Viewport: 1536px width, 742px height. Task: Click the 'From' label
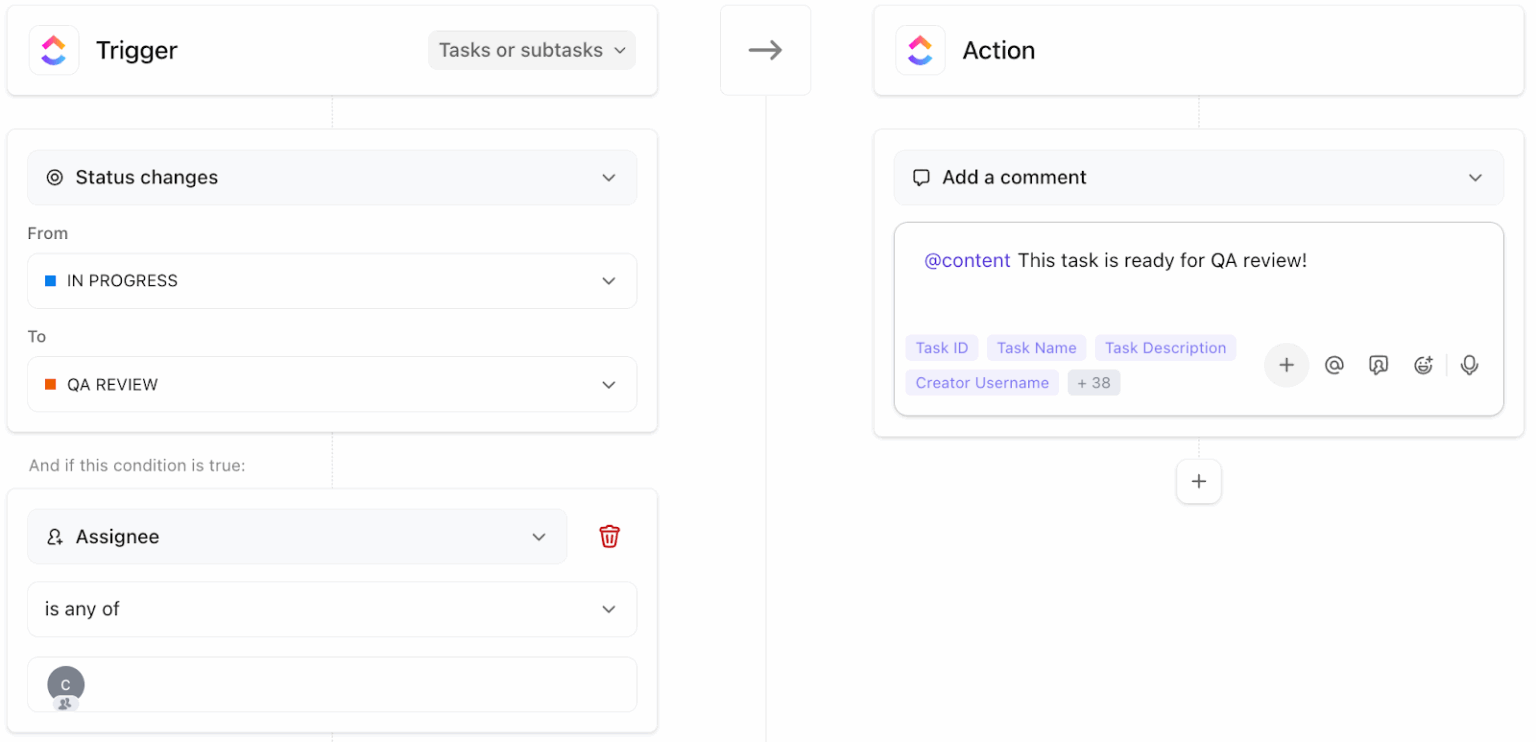pos(48,233)
